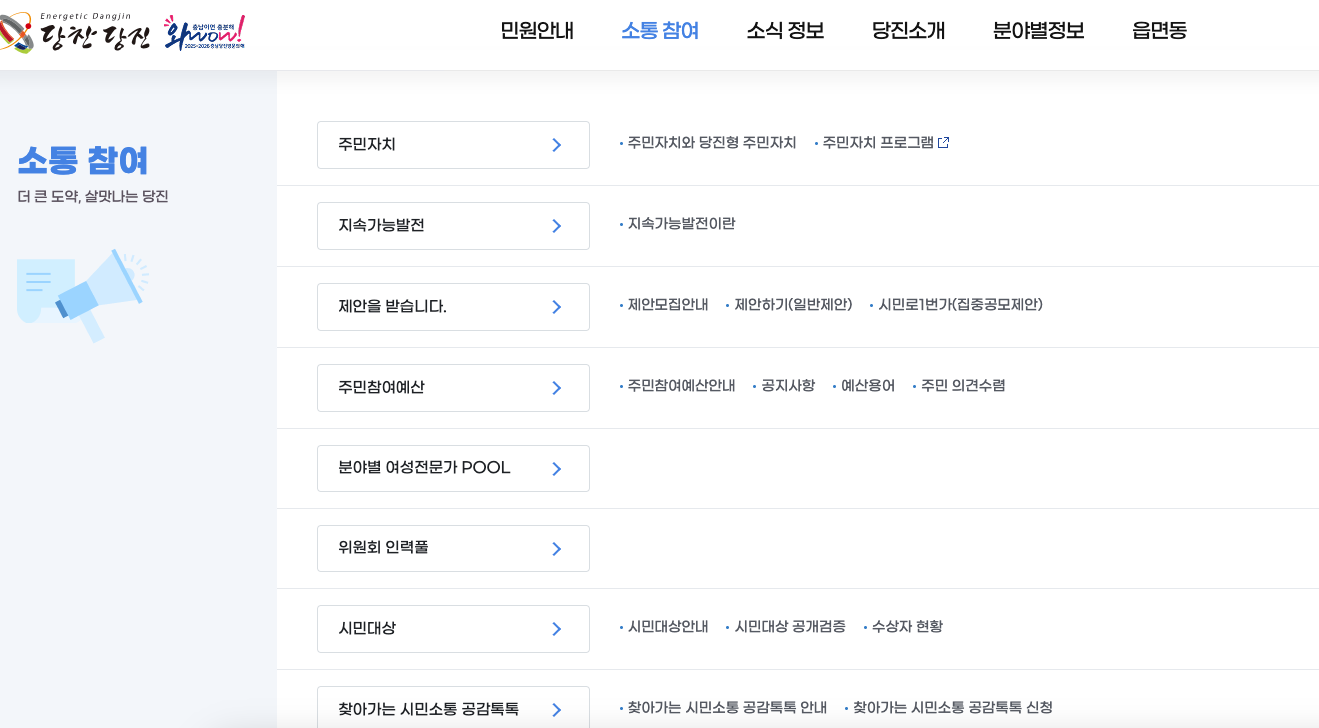The width and height of the screenshot is (1319, 728).
Task: Click the arrow icon on 지속가능발전 card
Action: 557,225
